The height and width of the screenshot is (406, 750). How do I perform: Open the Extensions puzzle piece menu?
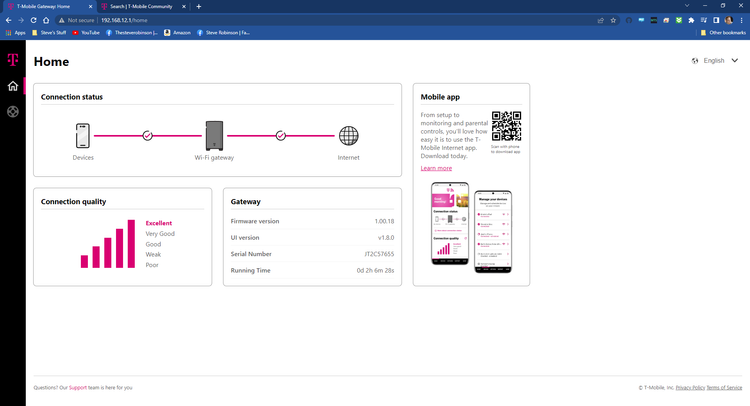(x=691, y=20)
